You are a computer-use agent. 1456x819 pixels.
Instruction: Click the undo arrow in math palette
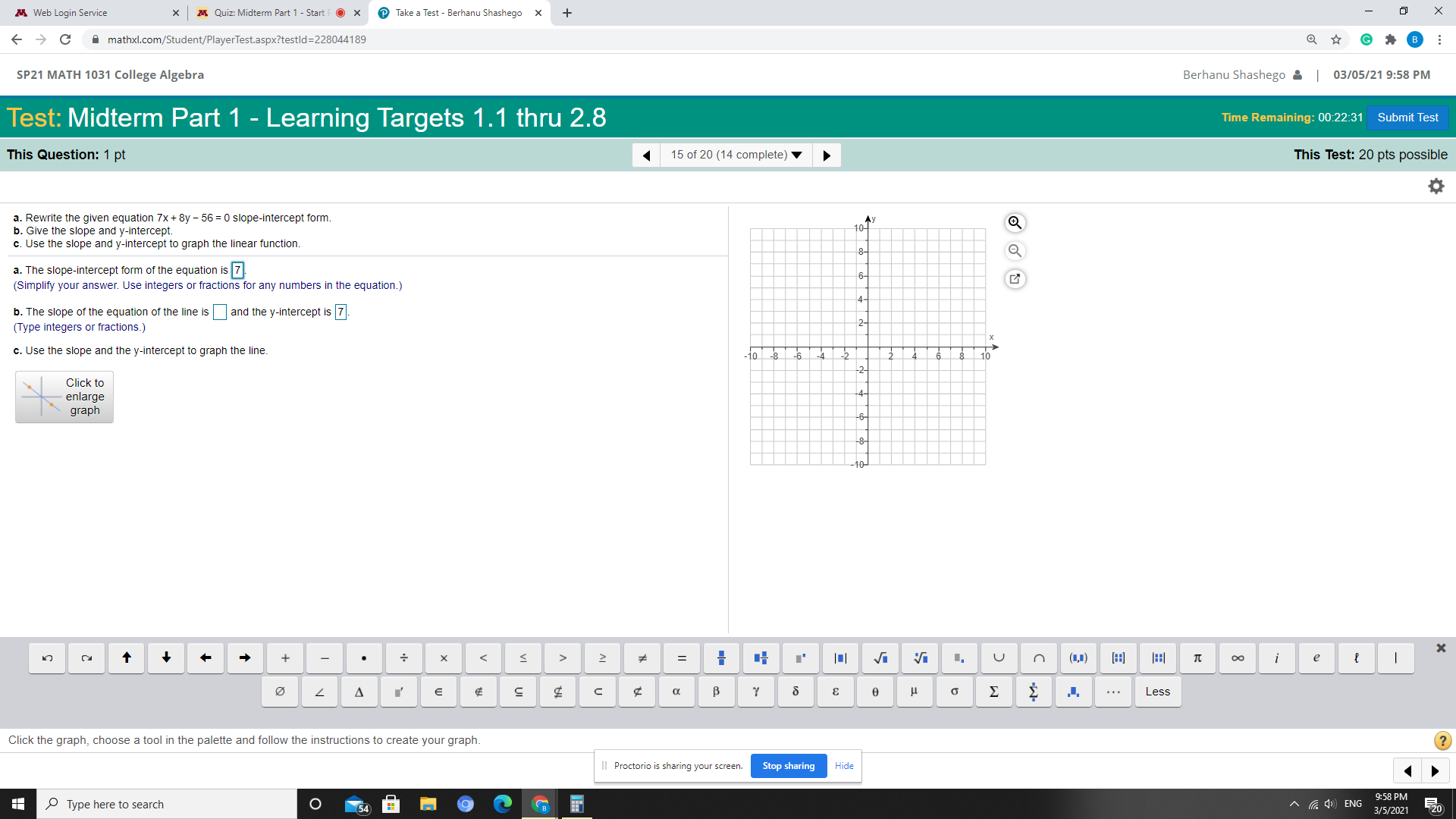(x=47, y=658)
